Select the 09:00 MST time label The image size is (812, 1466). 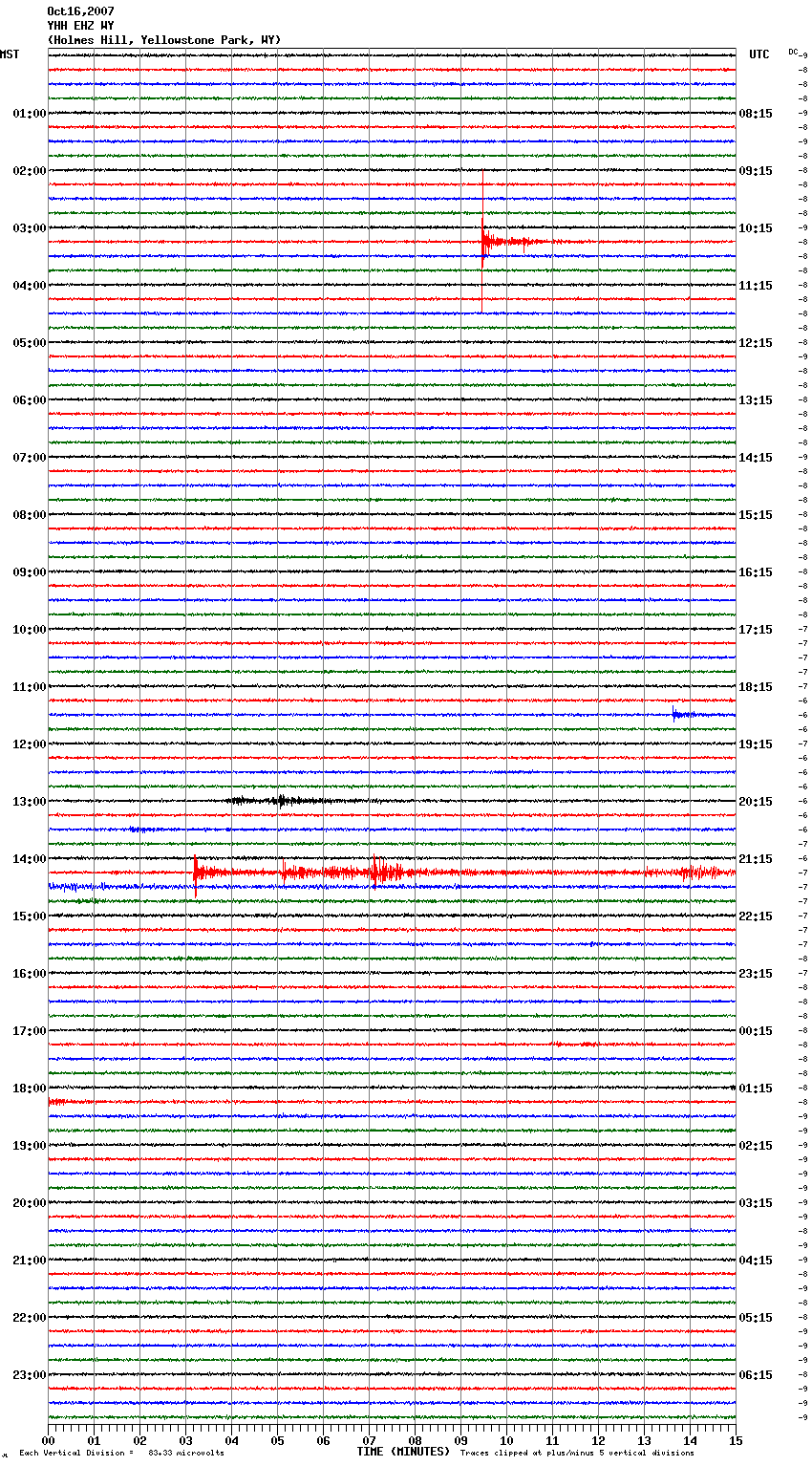pyautogui.click(x=29, y=572)
